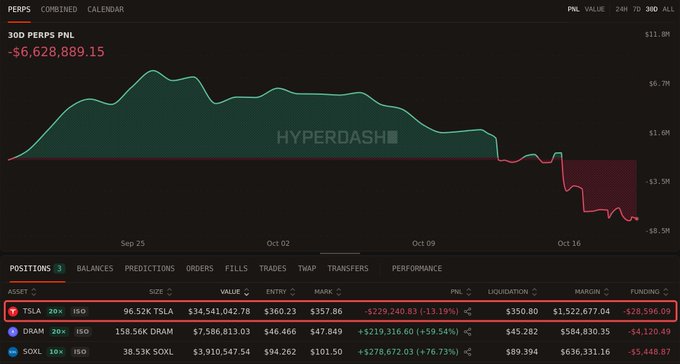Switch to the Combined tab
Viewport: 680px width, 364px height.
point(59,9)
